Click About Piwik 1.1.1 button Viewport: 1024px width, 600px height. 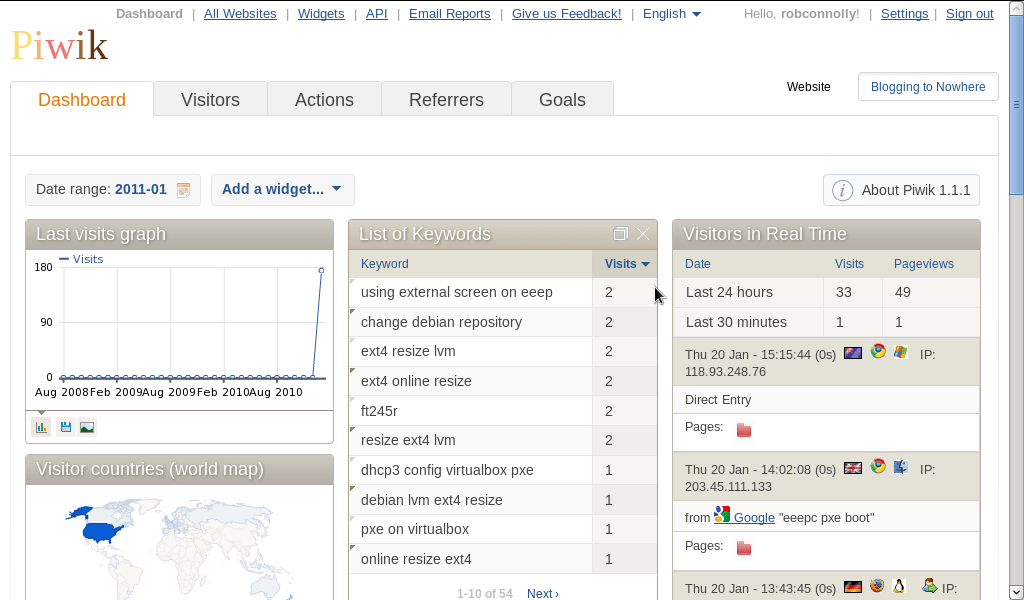point(901,190)
